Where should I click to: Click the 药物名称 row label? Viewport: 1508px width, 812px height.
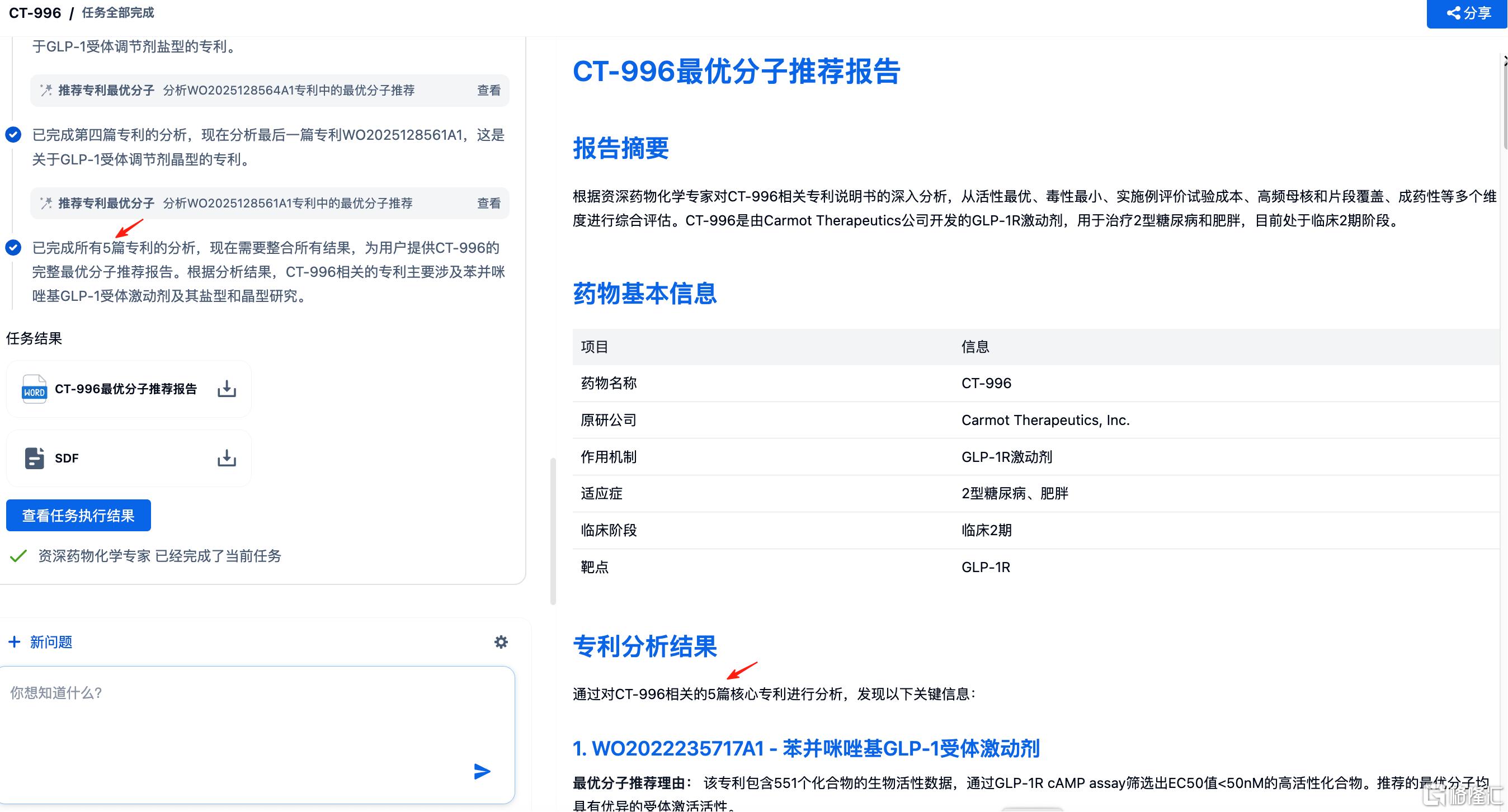[608, 384]
